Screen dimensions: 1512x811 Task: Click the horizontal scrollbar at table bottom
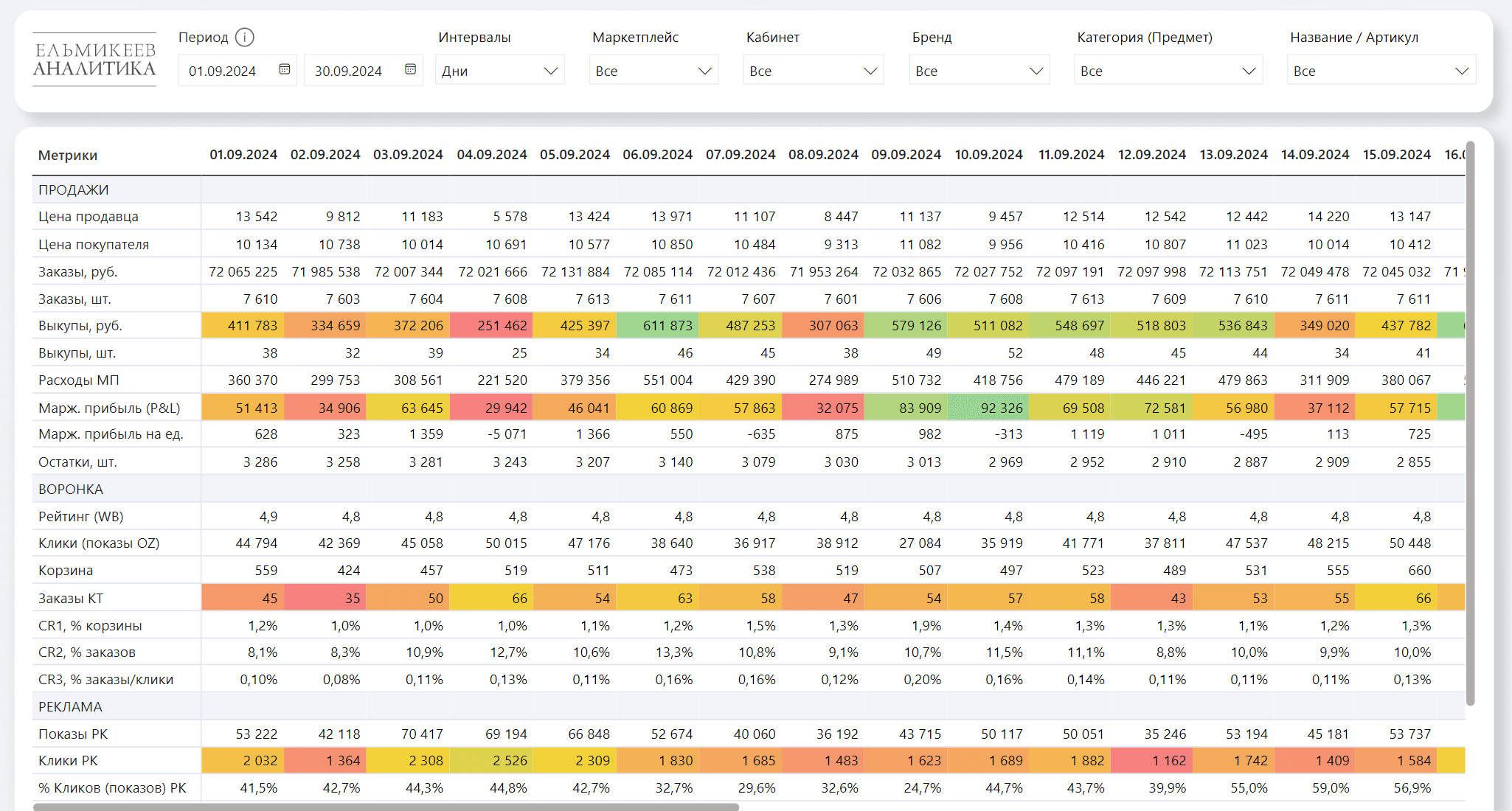point(386,807)
